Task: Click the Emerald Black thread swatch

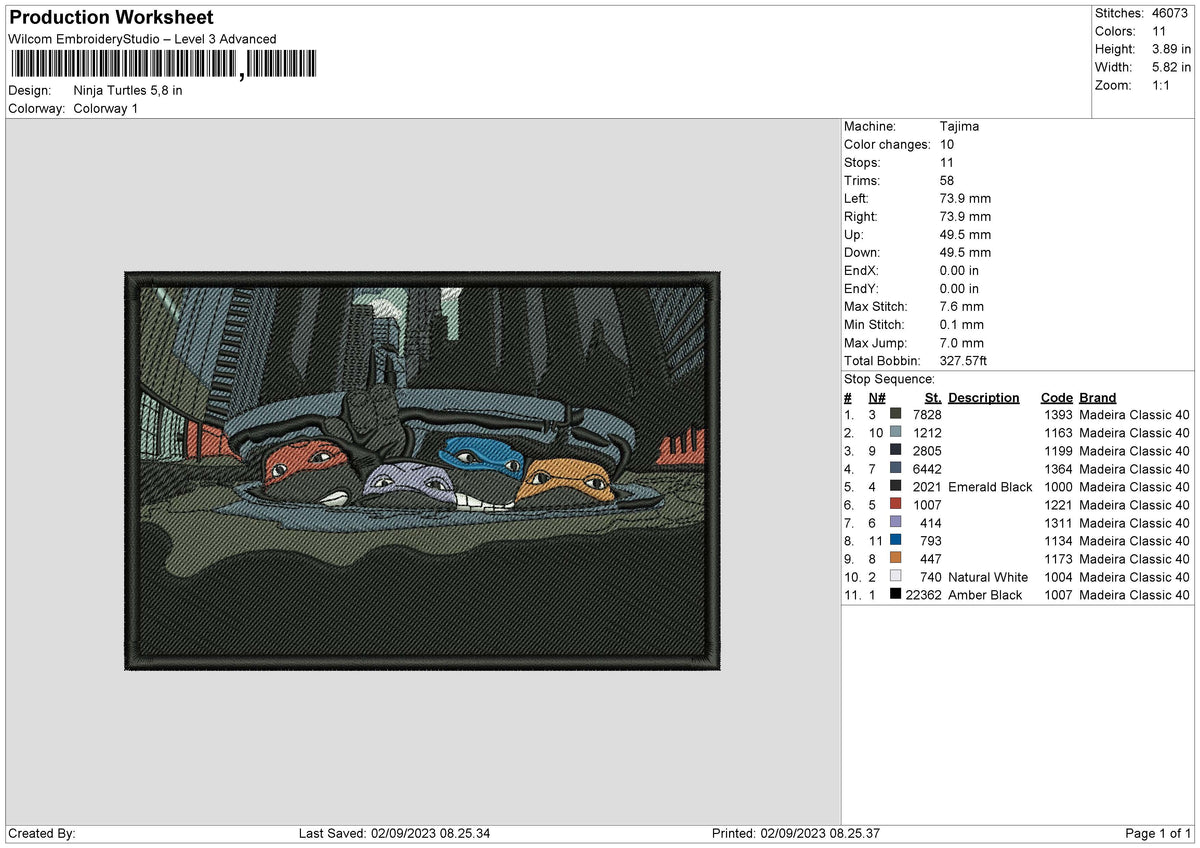Action: tap(895, 487)
